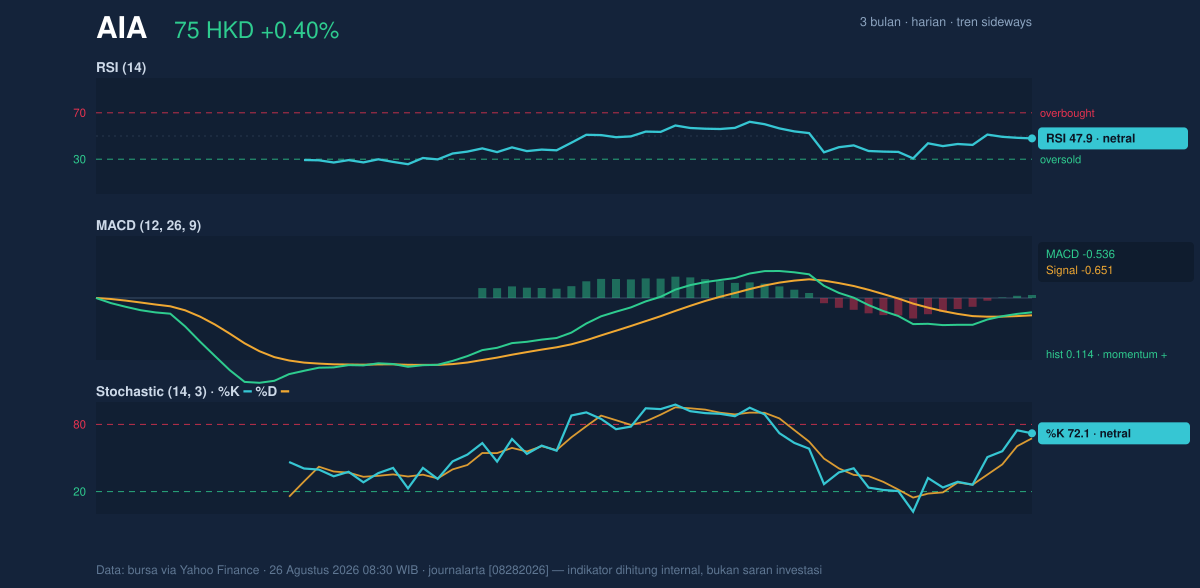This screenshot has height=588, width=1200.
Task: Click the %K cyan legend swatch
Action: pyautogui.click(x=248, y=391)
